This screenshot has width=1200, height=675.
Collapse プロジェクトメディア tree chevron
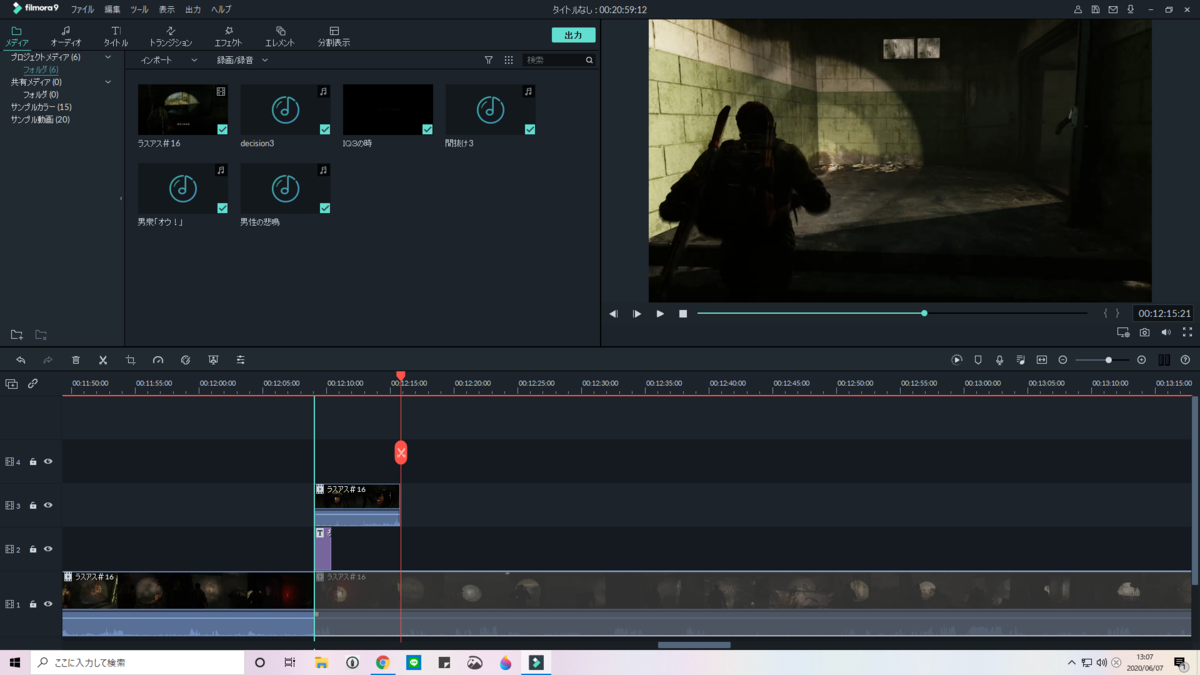click(108, 57)
